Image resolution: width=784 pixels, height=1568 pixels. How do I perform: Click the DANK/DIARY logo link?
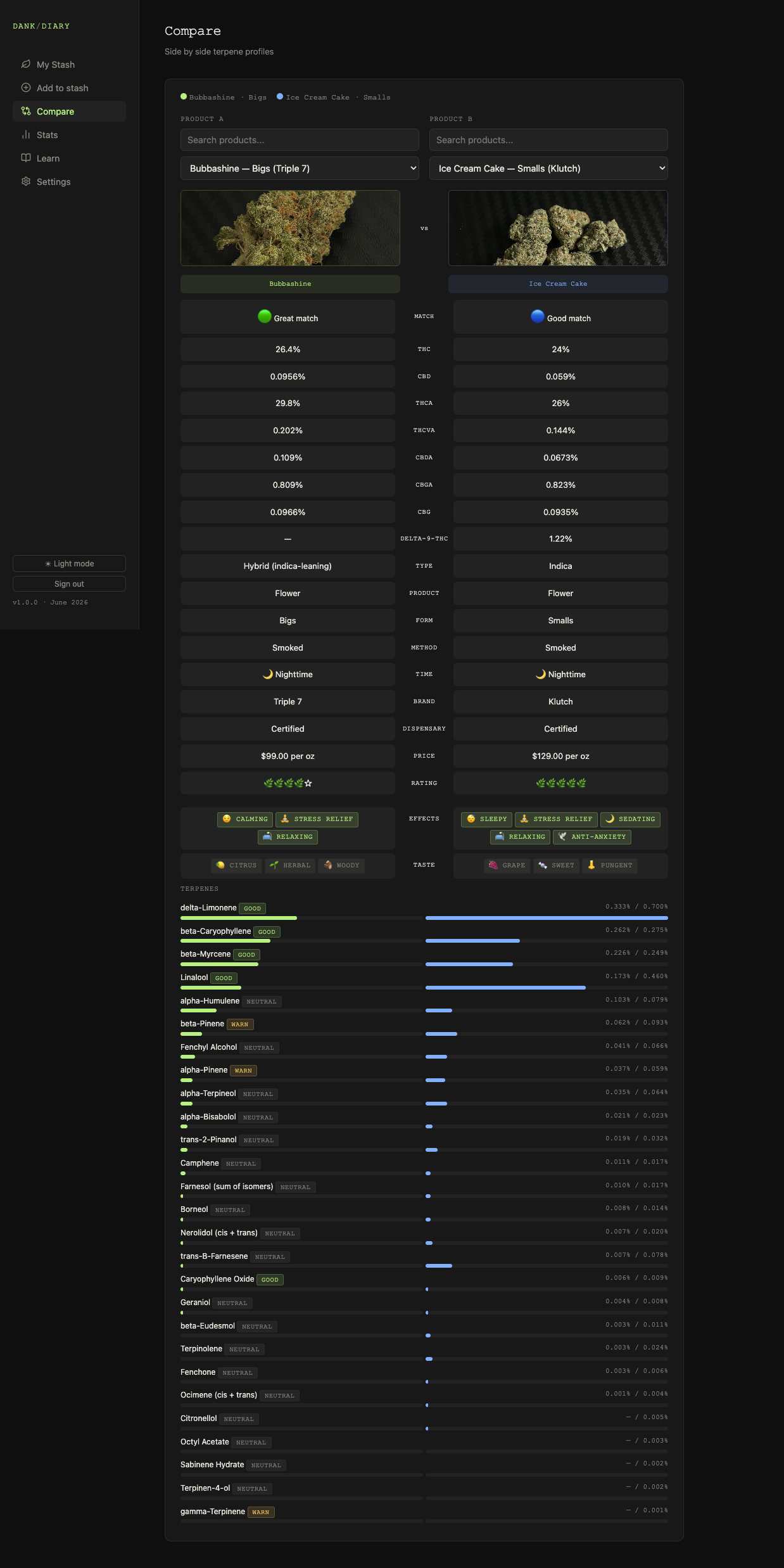41,26
